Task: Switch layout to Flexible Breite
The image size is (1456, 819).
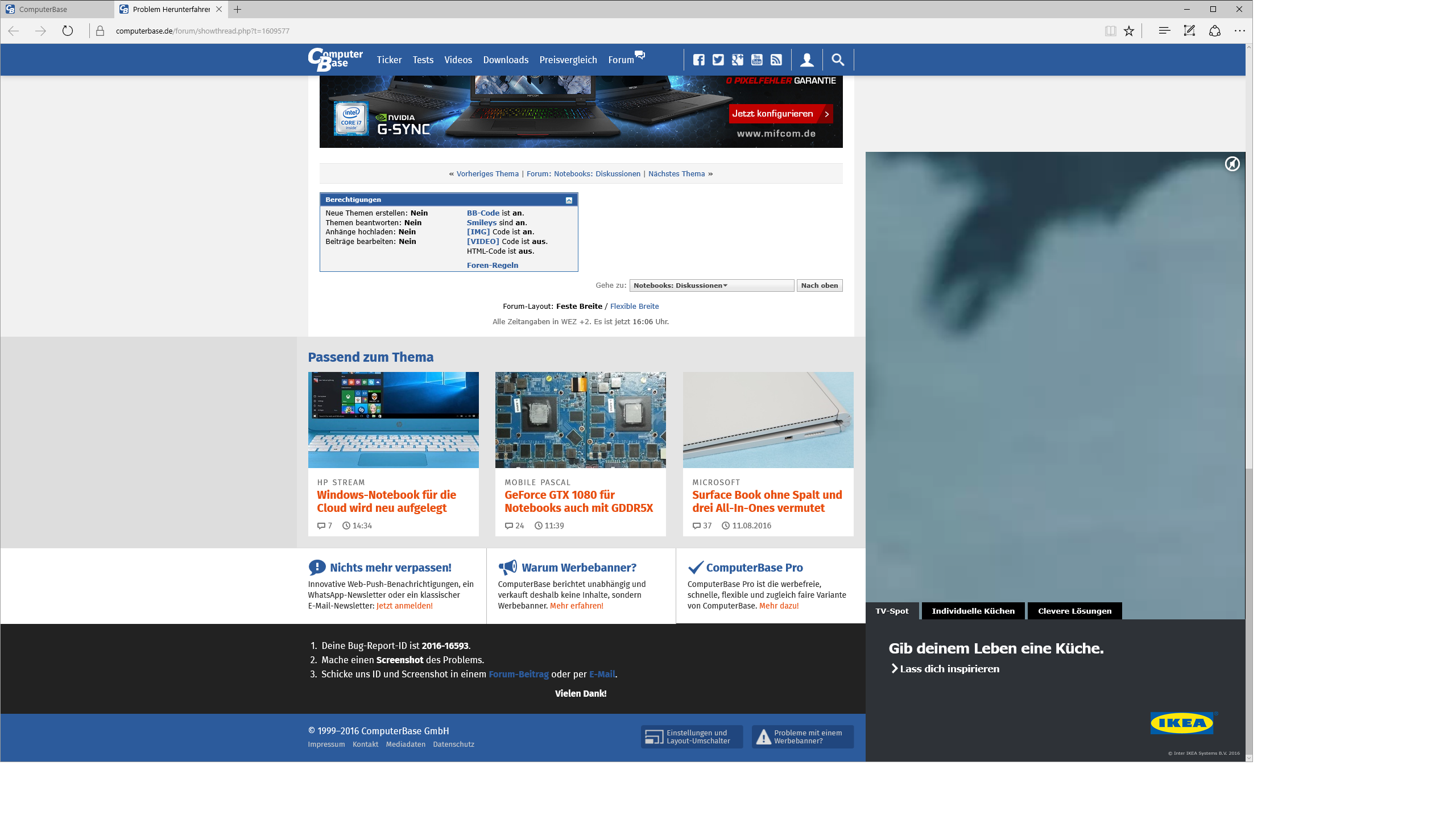Action: (x=634, y=306)
